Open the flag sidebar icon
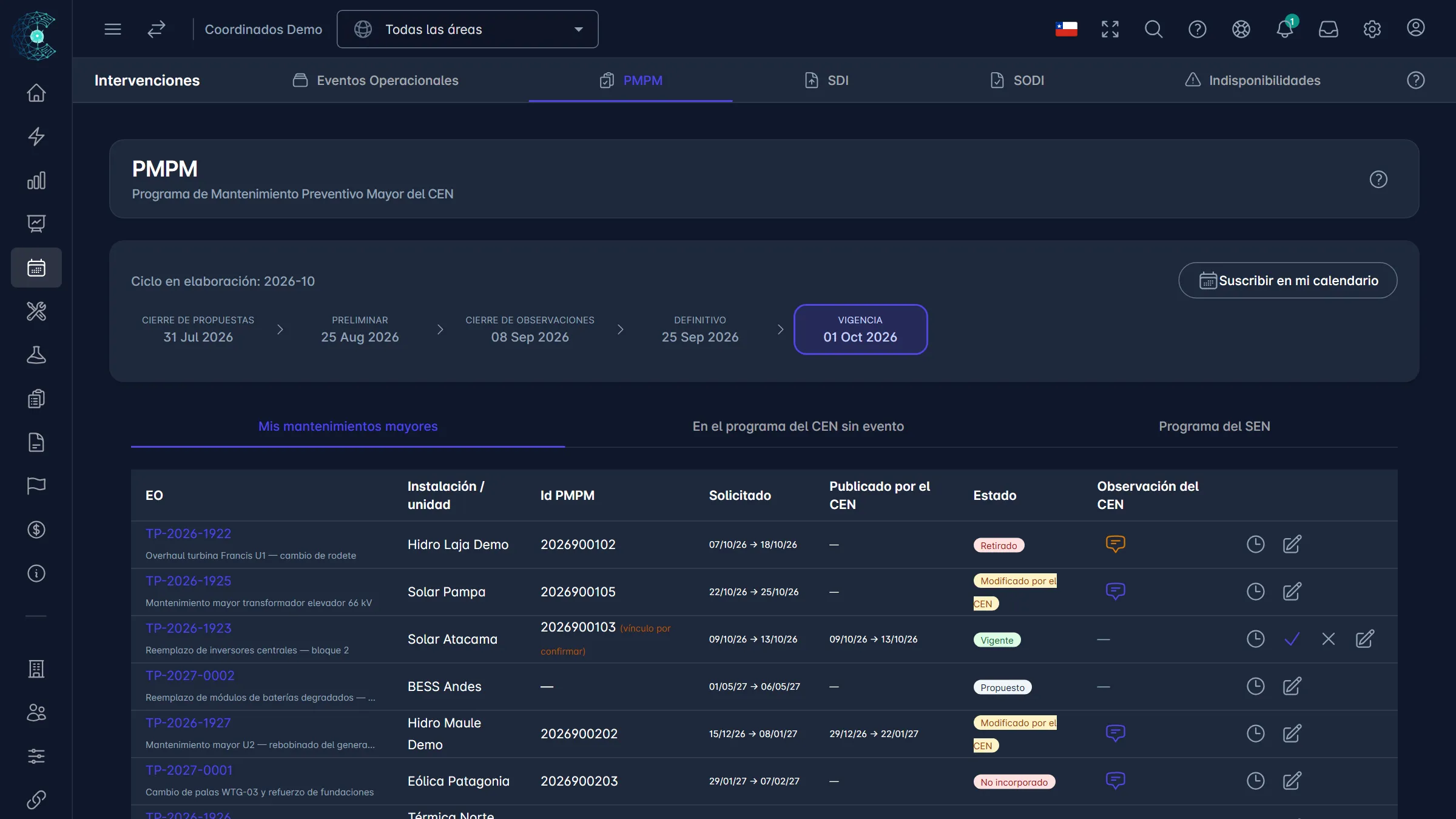Image resolution: width=1456 pixels, height=819 pixels. 36,486
